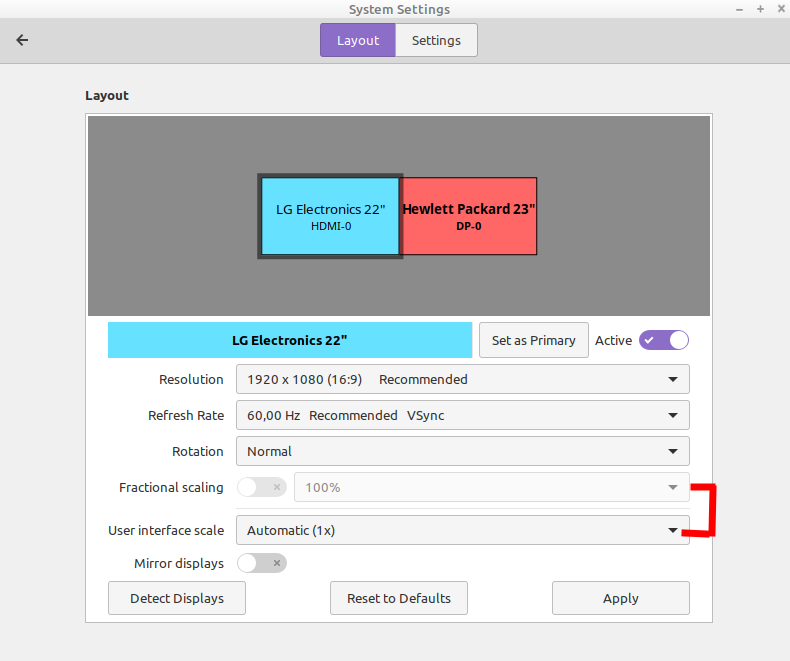
Task: Open the Settings tab
Action: point(436,40)
